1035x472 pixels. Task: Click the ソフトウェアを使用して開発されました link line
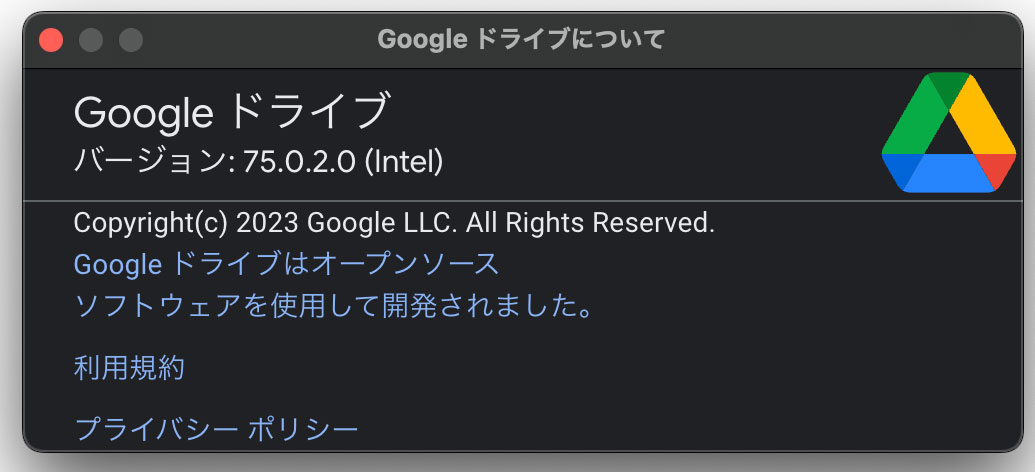pyautogui.click(x=333, y=306)
